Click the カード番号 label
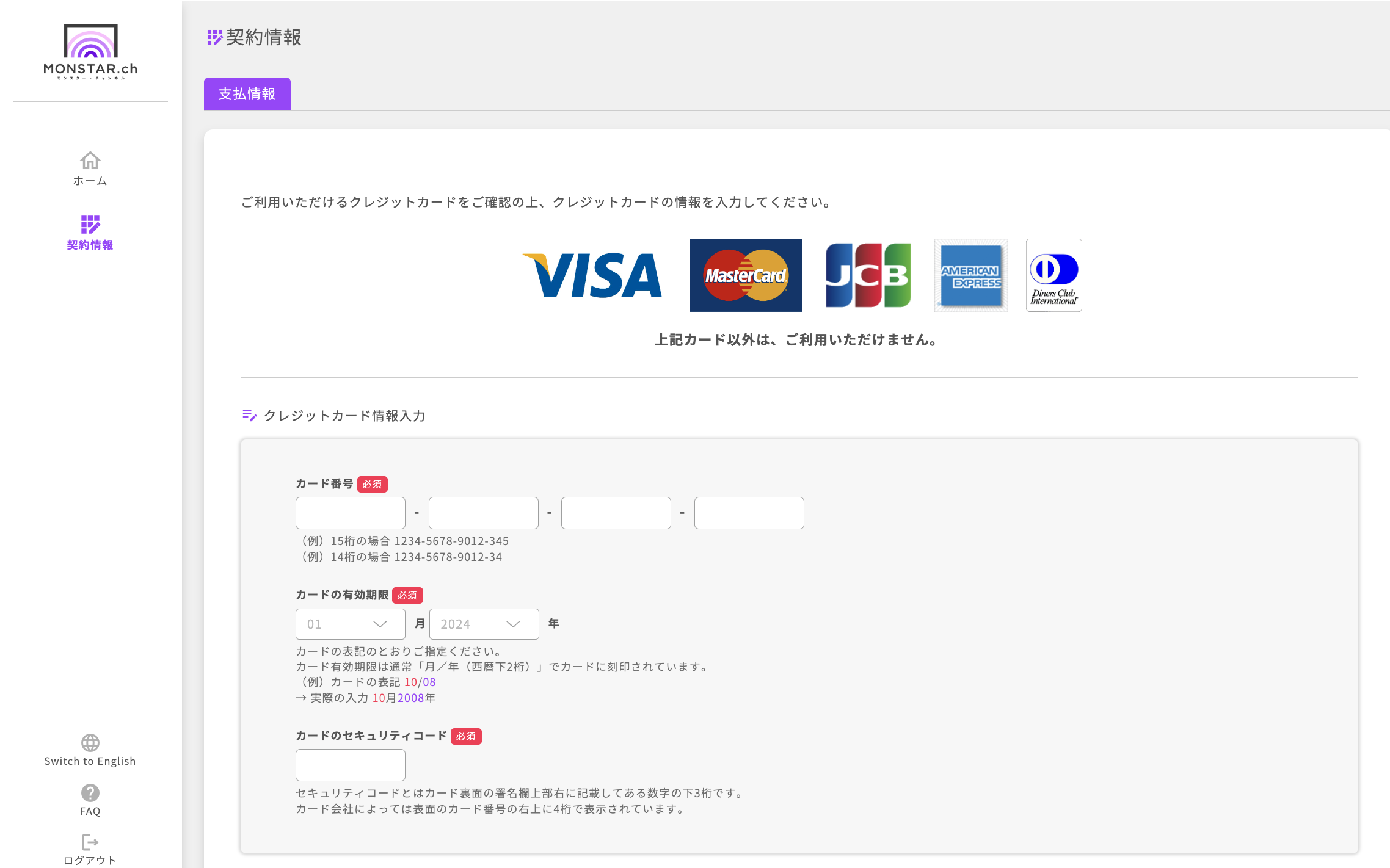This screenshot has width=1390, height=868. (324, 484)
